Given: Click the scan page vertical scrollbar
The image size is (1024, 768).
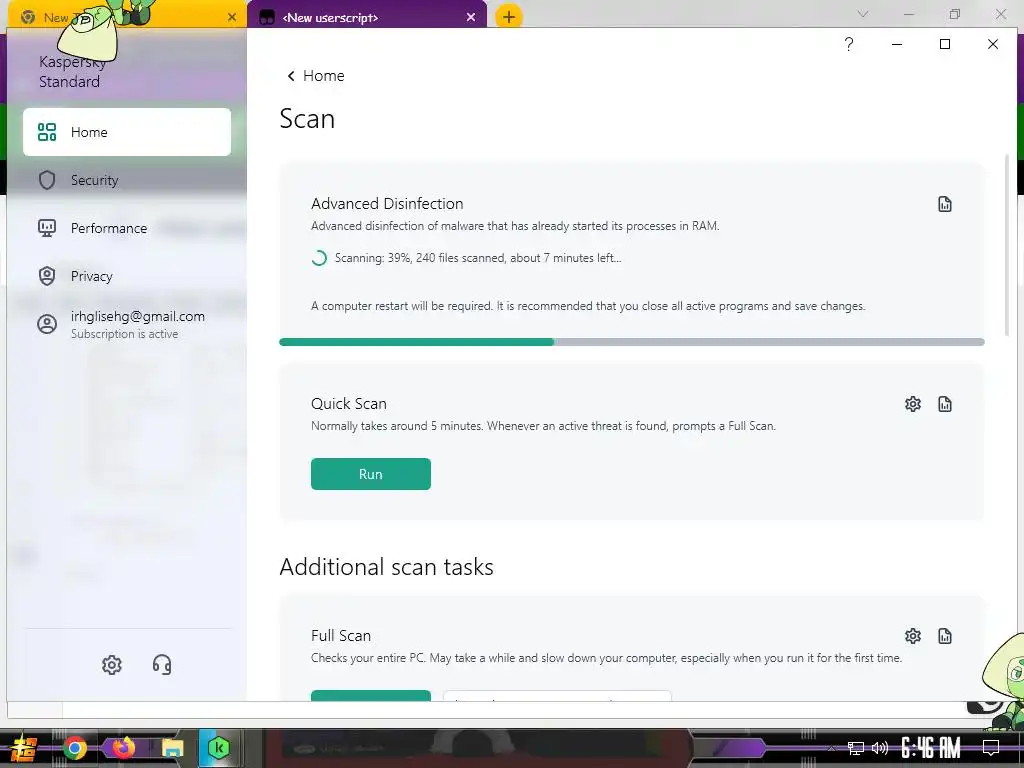Looking at the screenshot, I should tap(1006, 245).
